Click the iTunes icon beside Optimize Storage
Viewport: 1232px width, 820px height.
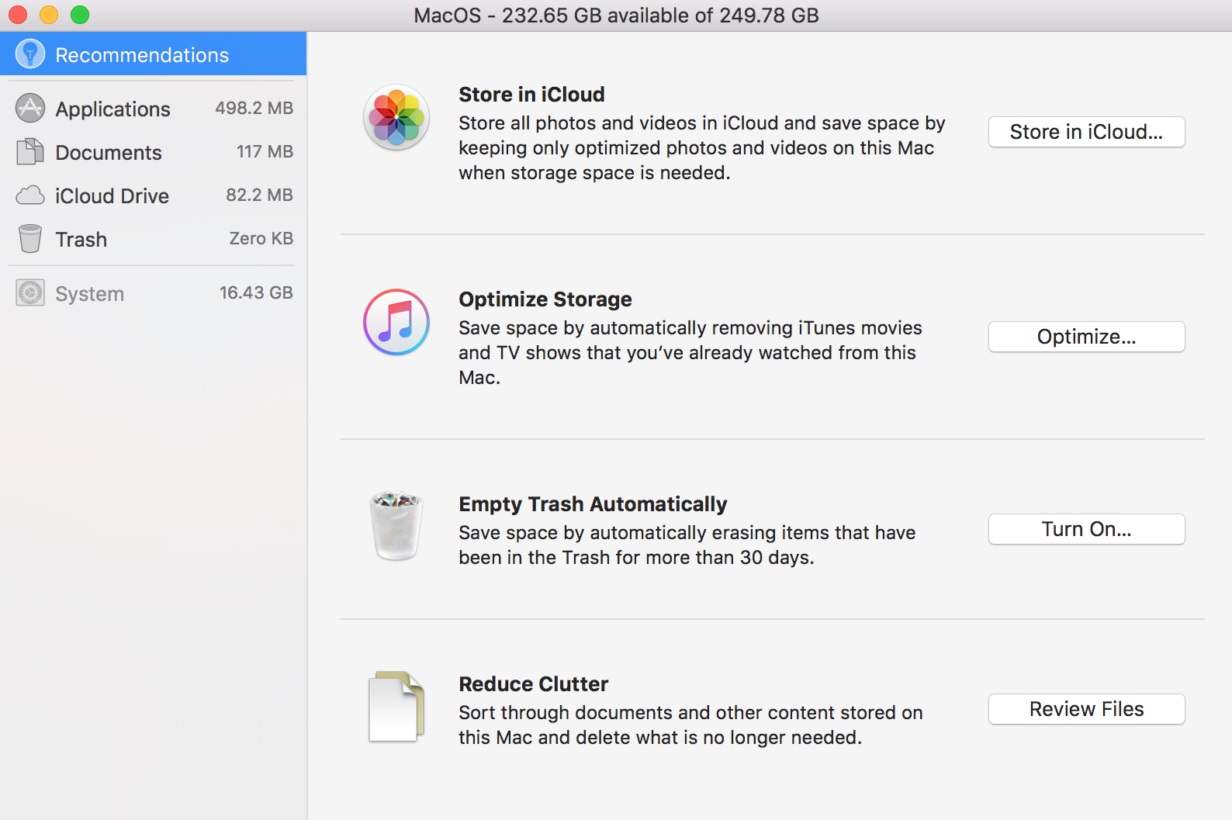(397, 322)
